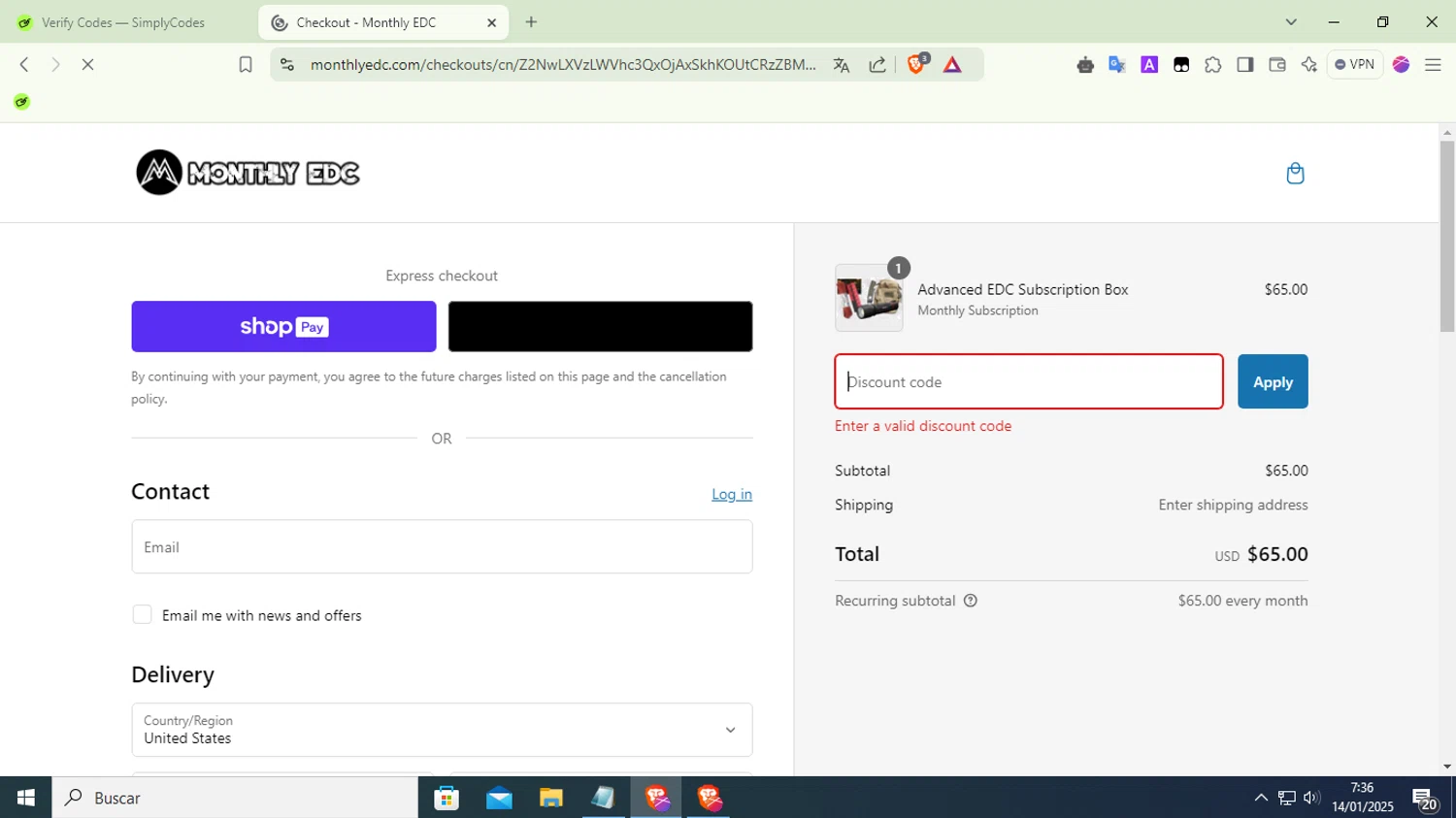The width and height of the screenshot is (1456, 818).
Task: Click the Brave Rewards triangle icon
Action: [952, 65]
